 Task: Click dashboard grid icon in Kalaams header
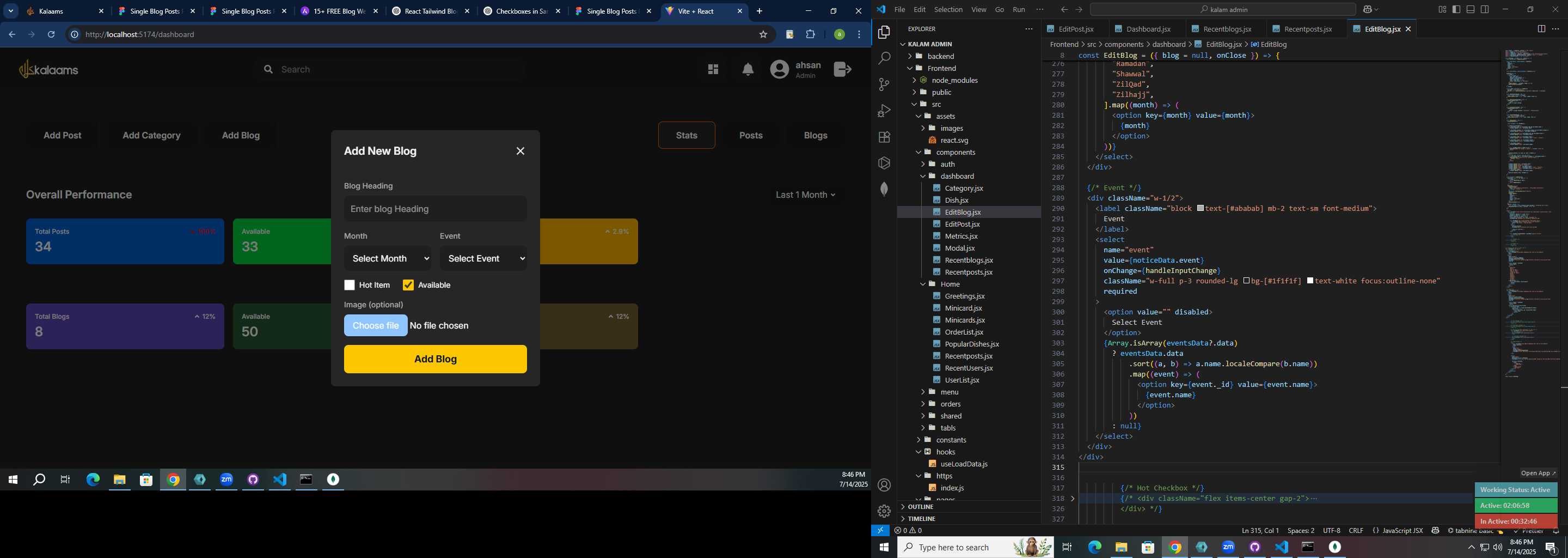pos(713,69)
